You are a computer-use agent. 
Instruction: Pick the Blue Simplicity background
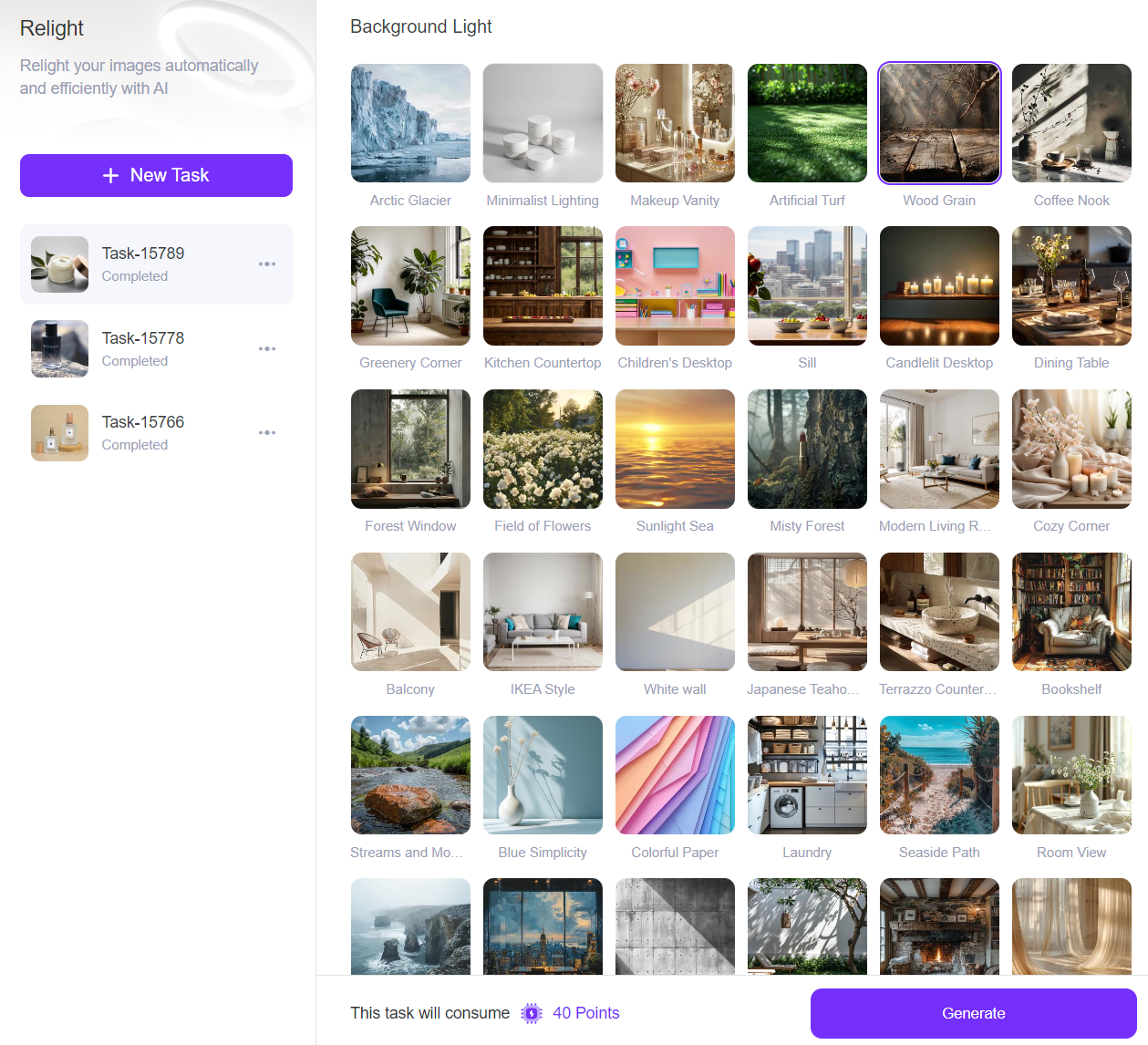coord(543,775)
